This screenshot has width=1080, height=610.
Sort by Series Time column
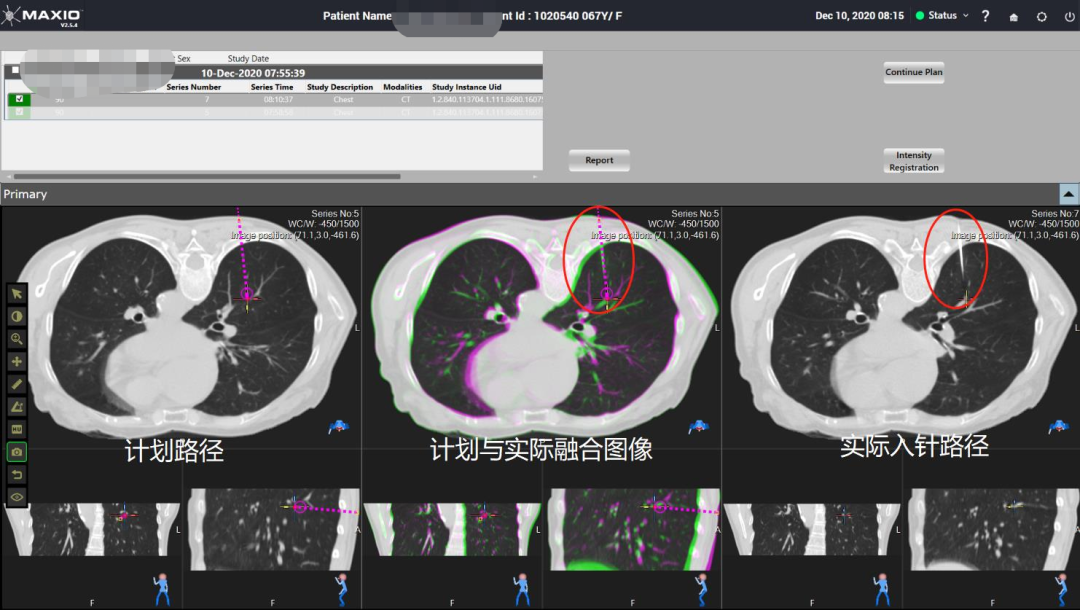tap(272, 87)
